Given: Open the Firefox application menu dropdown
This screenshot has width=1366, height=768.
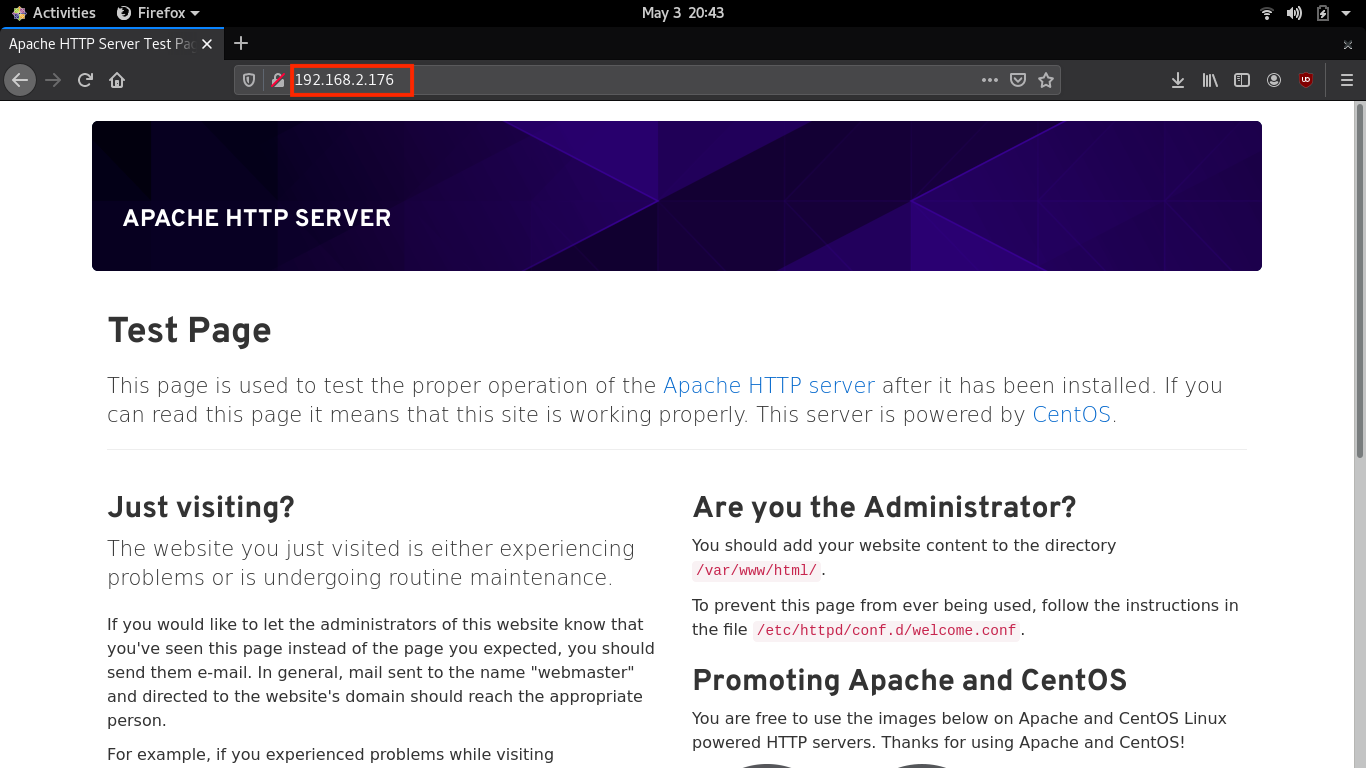Looking at the screenshot, I should [x=158, y=13].
